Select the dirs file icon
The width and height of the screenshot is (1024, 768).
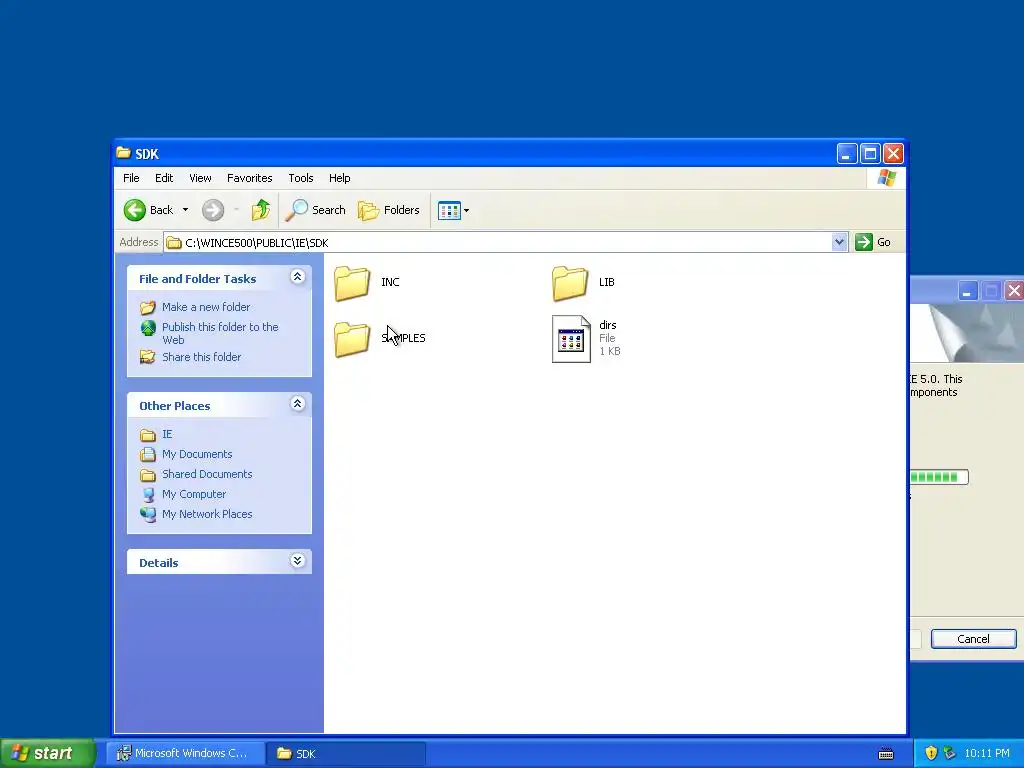coord(571,339)
